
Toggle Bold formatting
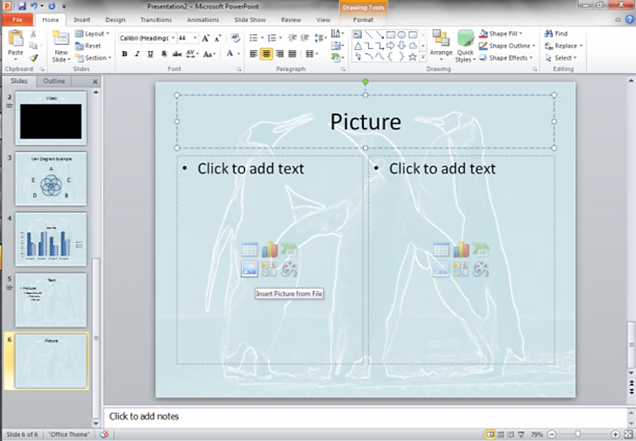pyautogui.click(x=125, y=54)
